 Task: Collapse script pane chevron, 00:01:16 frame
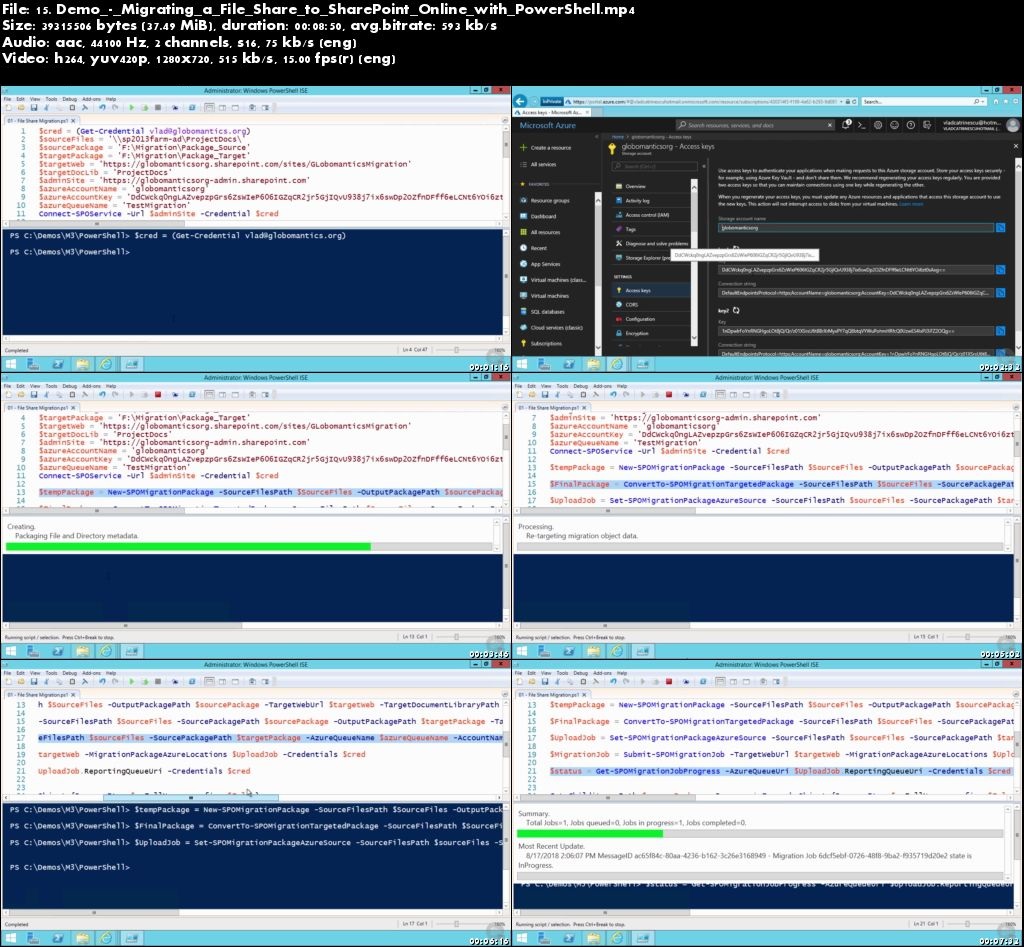[x=505, y=121]
